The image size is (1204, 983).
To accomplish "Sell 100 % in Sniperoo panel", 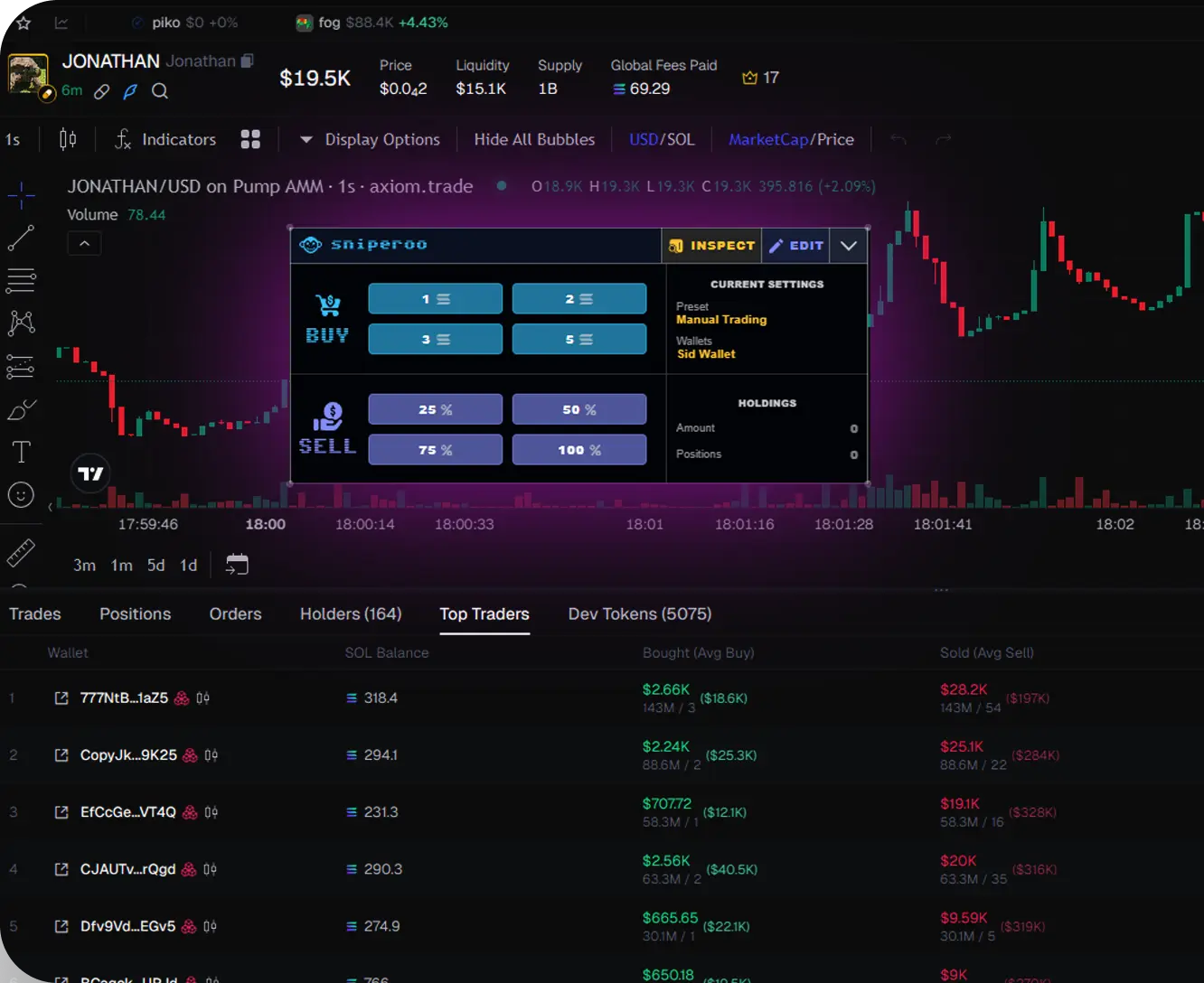I will tap(579, 449).
